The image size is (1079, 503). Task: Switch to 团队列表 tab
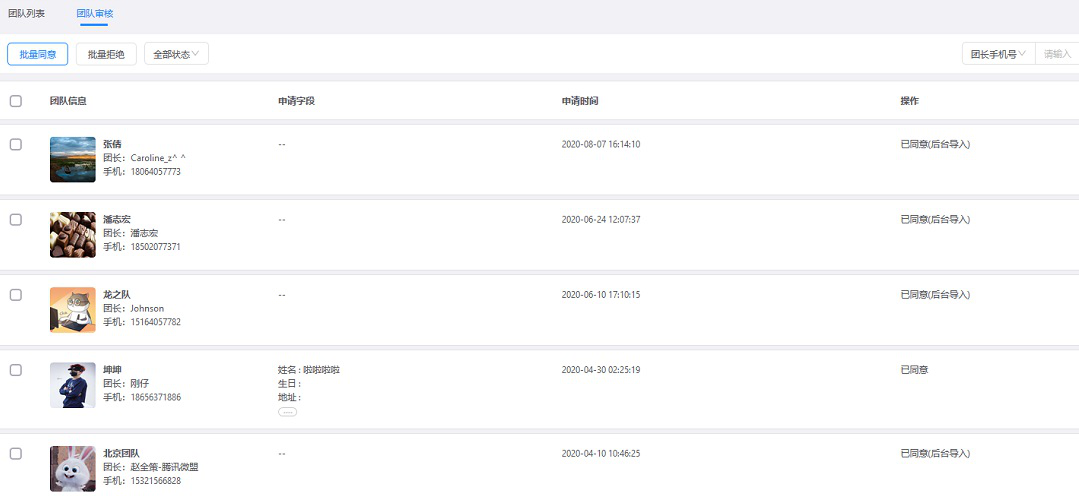point(27,13)
